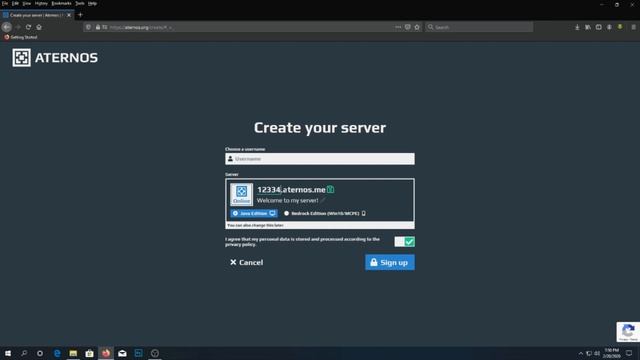Select the Bedrock Edition radio button
This screenshot has width=640, height=360.
[x=287, y=213]
